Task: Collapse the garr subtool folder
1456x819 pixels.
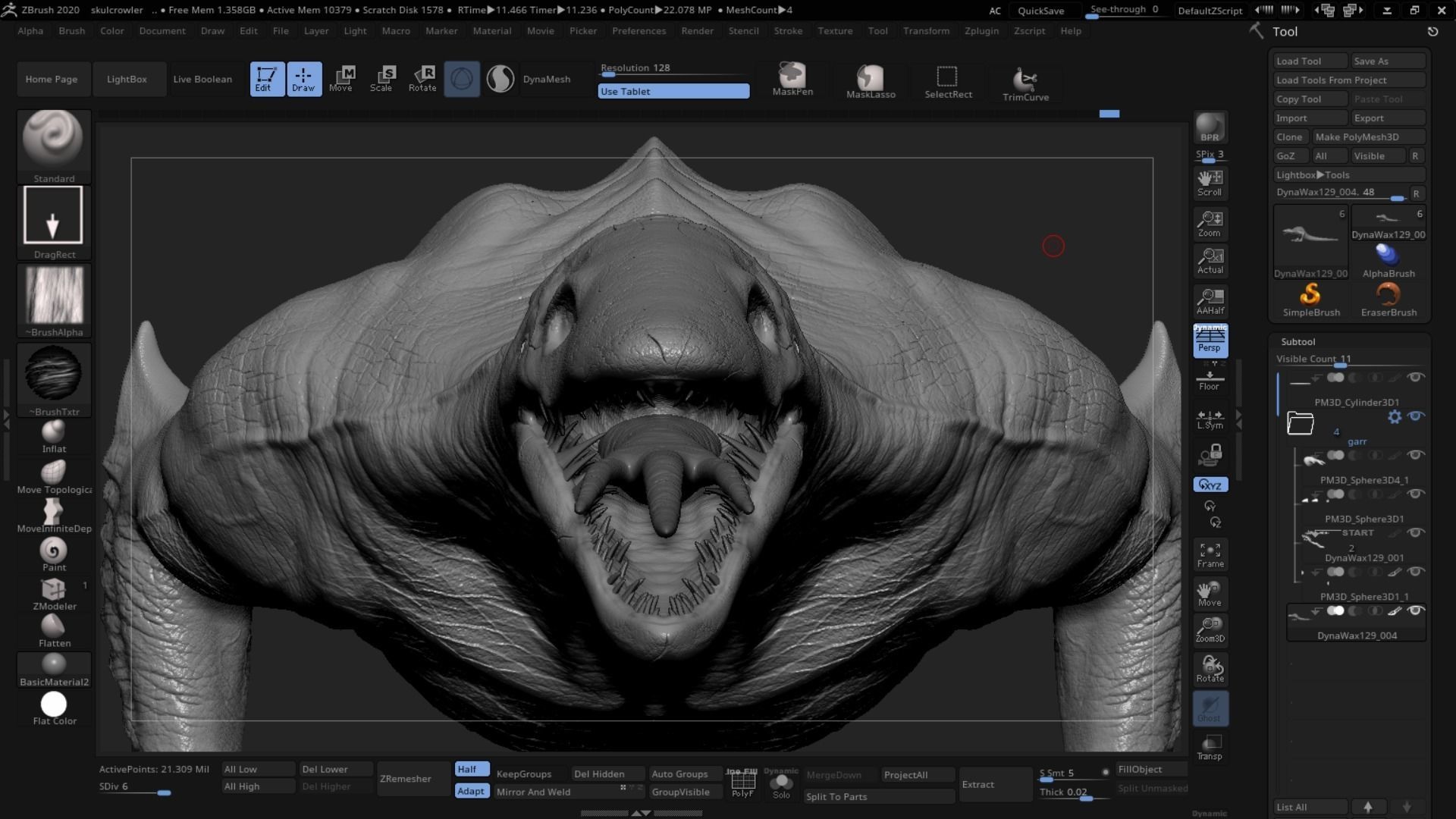Action: pyautogui.click(x=1300, y=422)
